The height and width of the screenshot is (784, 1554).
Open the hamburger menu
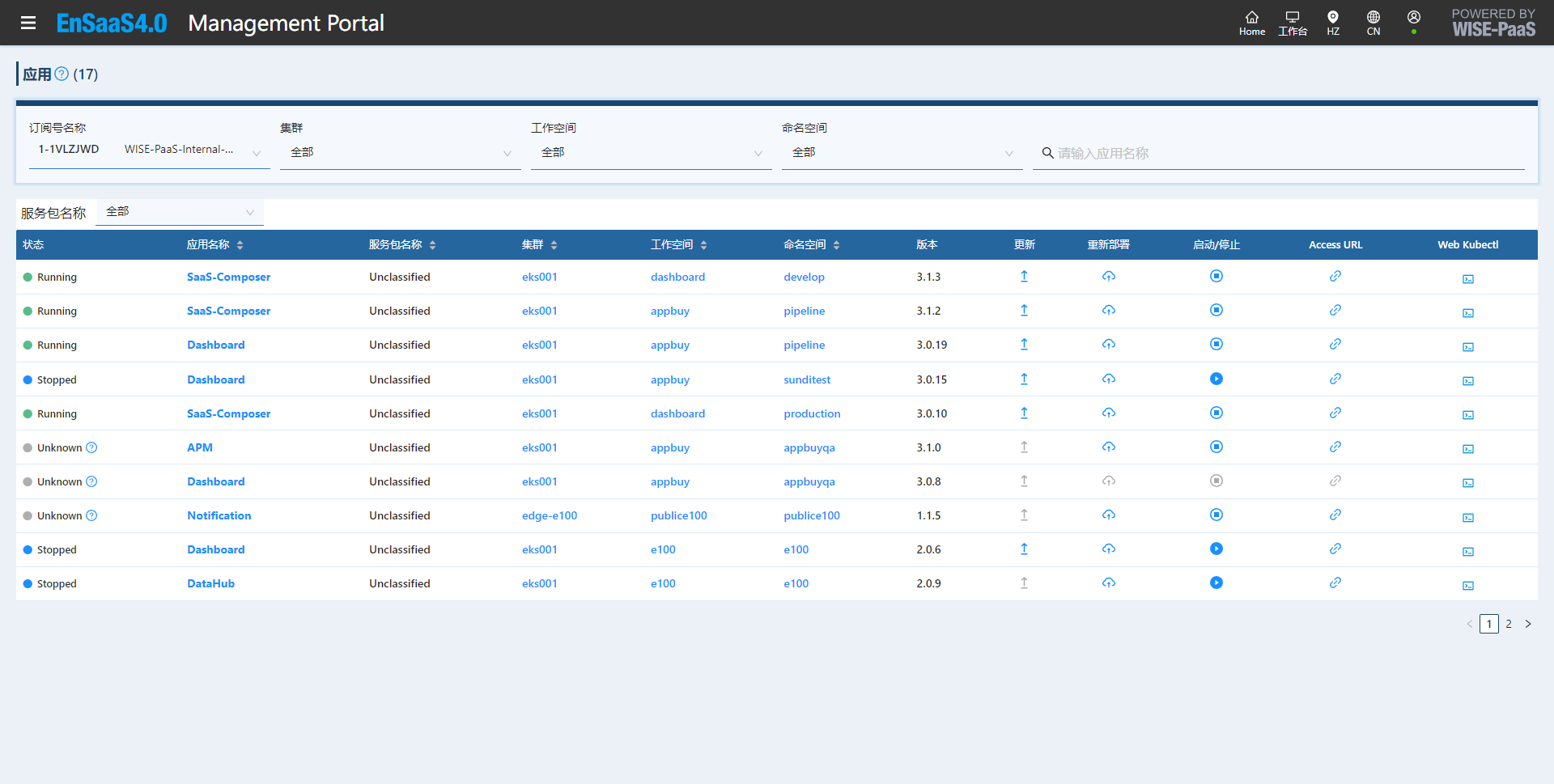[x=28, y=23]
